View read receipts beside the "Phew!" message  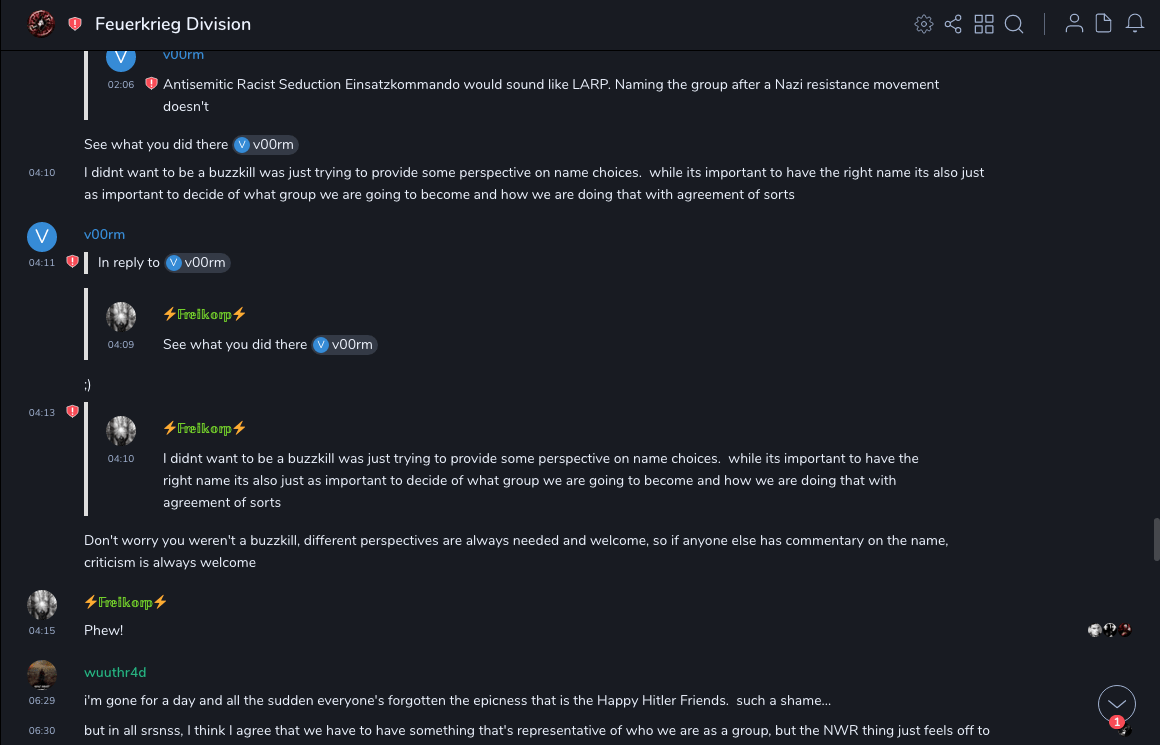(x=1110, y=630)
